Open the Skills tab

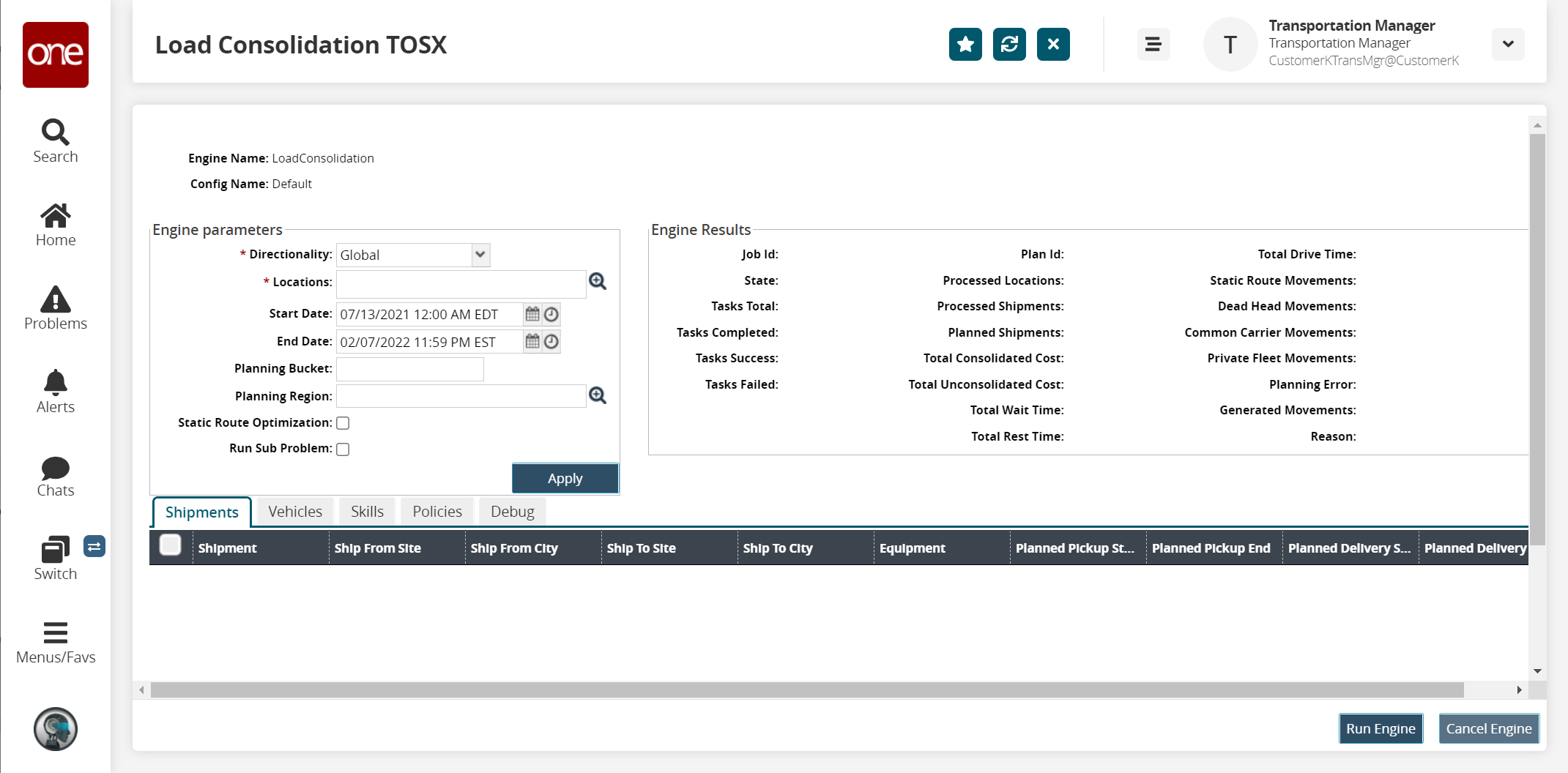367,512
